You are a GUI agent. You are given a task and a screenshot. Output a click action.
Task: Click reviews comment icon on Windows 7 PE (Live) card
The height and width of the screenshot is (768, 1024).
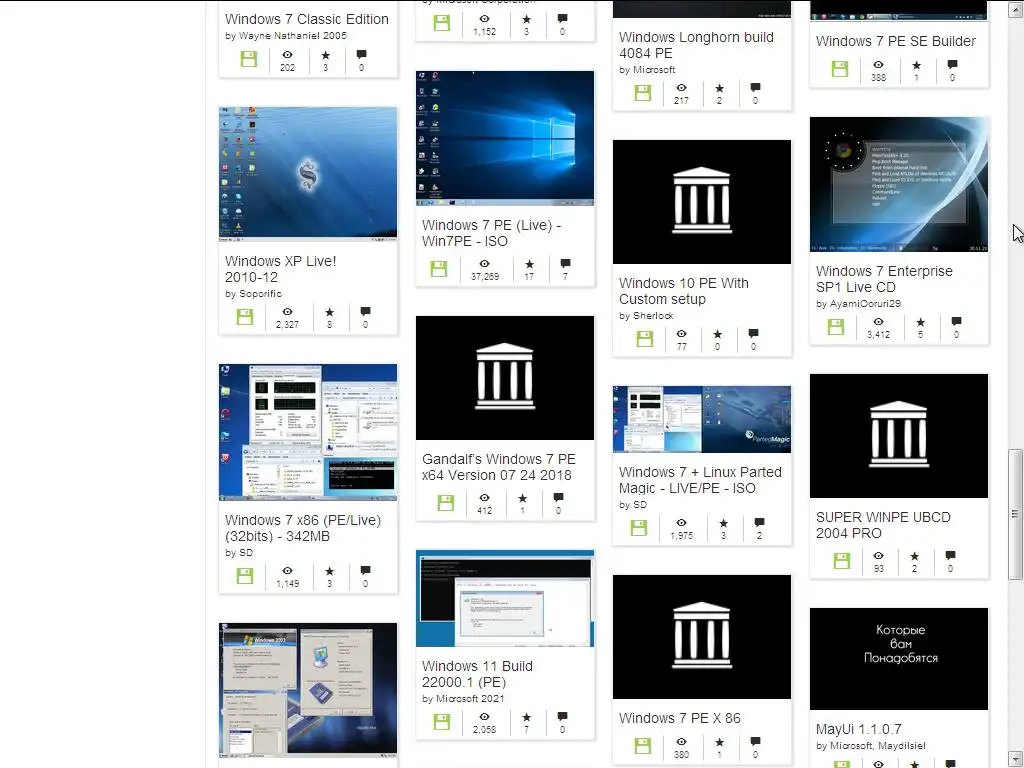(566, 263)
